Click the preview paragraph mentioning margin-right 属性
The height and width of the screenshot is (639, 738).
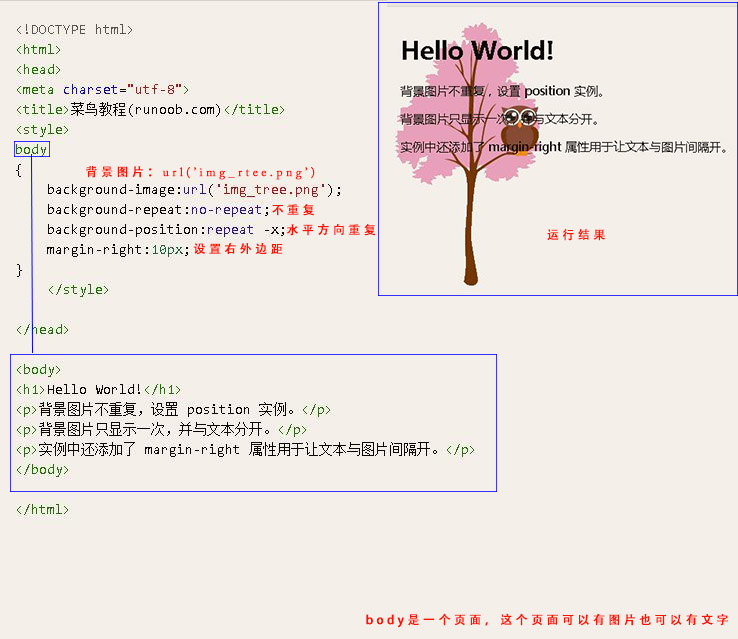(564, 147)
